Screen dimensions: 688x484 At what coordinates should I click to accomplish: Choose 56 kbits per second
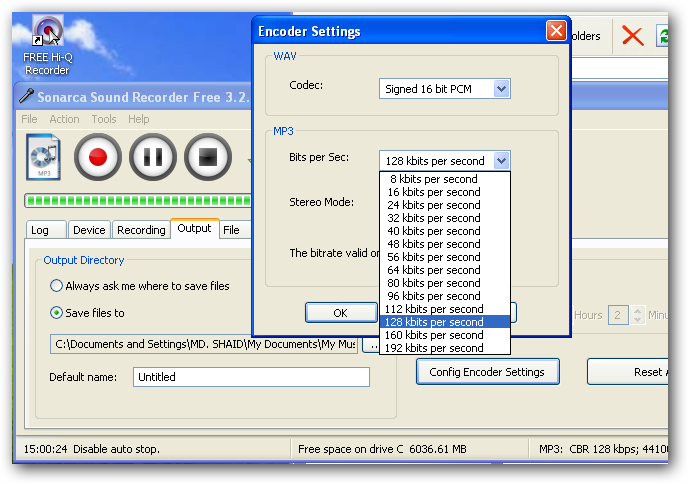[x=444, y=257]
